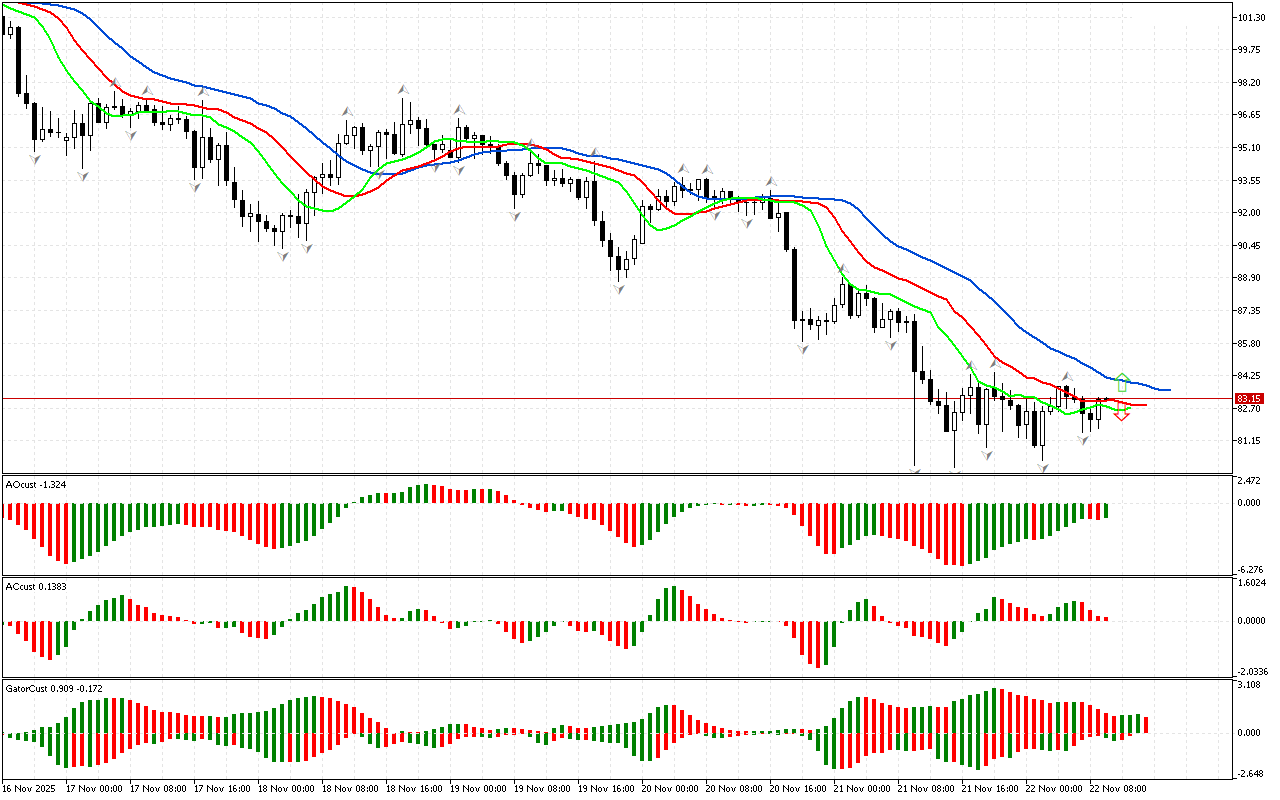The height and width of the screenshot is (800, 1280).
Task: Click the first candlestick at the chart's left edge
Action: [10, 30]
